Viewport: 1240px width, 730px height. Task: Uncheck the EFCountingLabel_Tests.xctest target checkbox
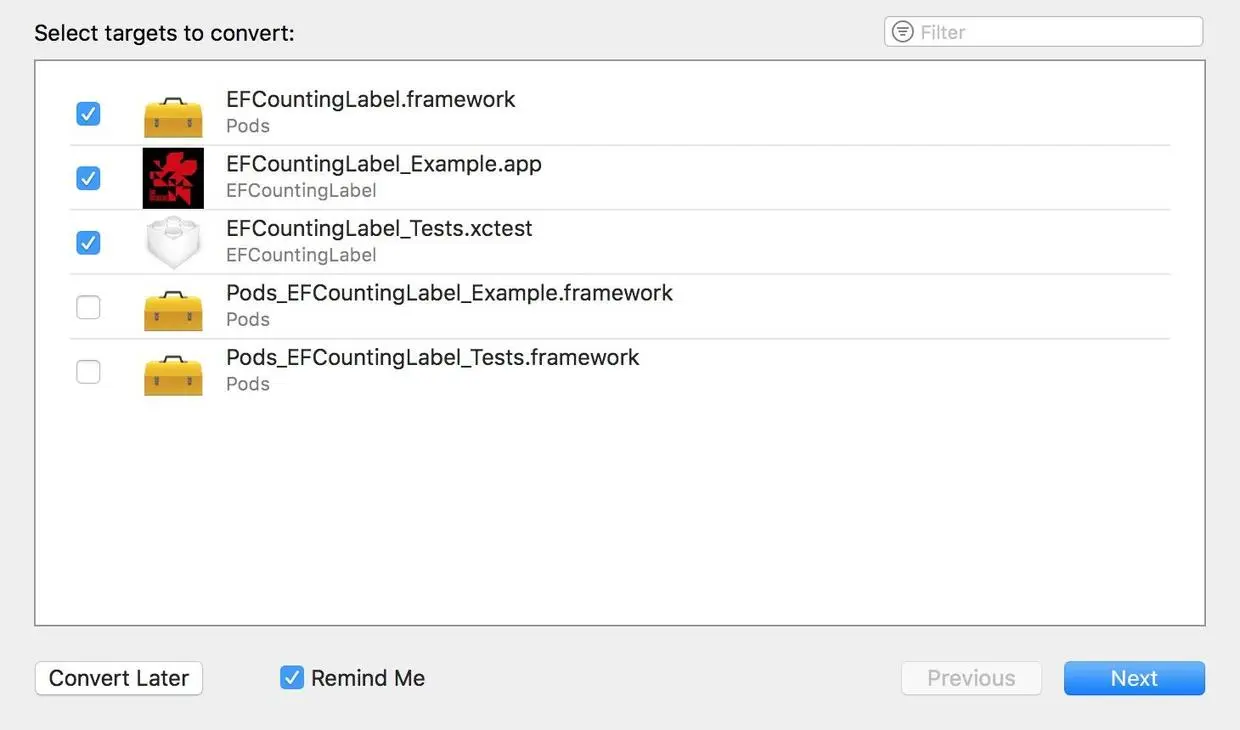pos(88,243)
